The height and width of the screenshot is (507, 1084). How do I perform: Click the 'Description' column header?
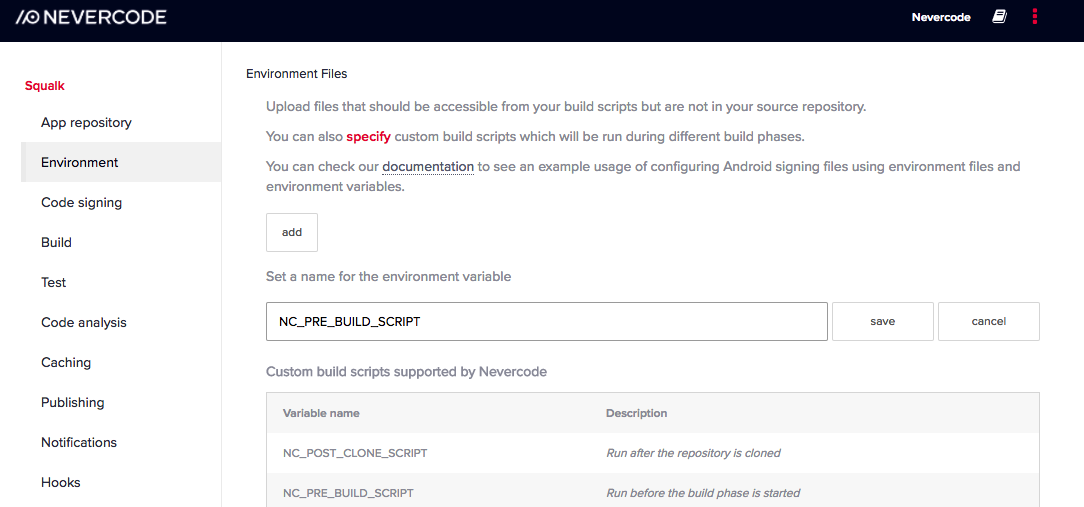[637, 414]
